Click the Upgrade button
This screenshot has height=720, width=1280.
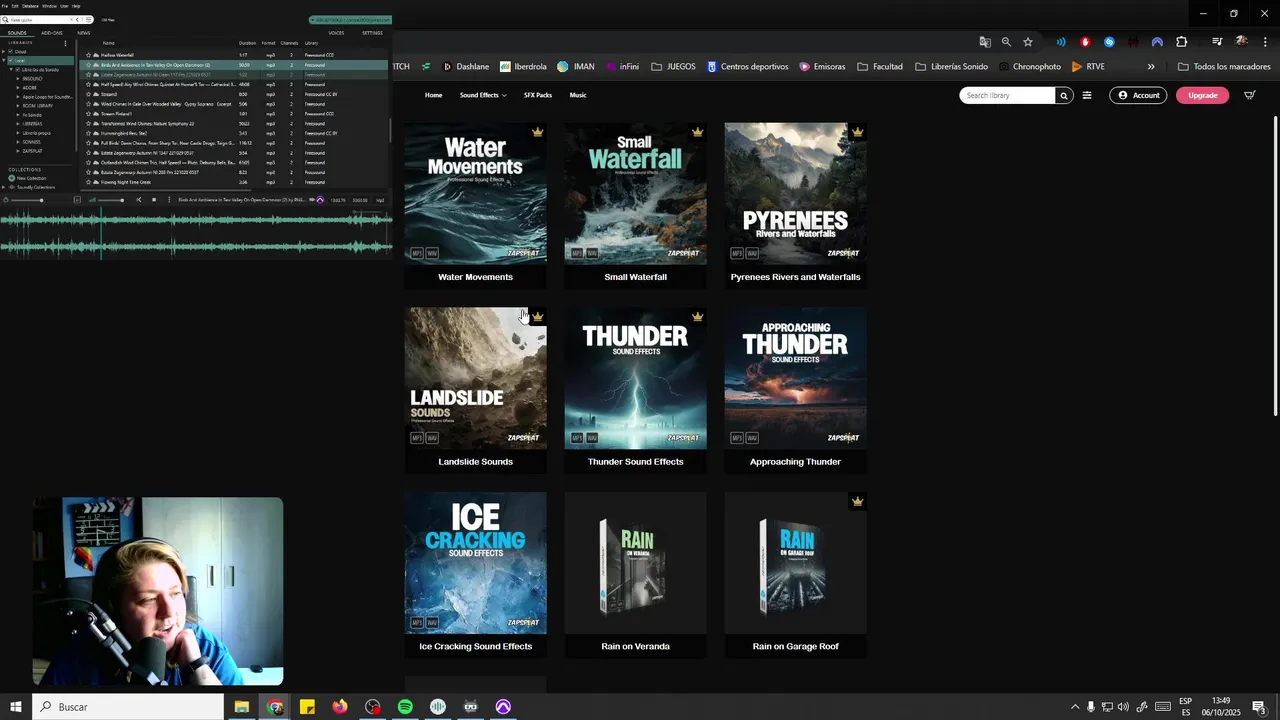(x=1203, y=96)
